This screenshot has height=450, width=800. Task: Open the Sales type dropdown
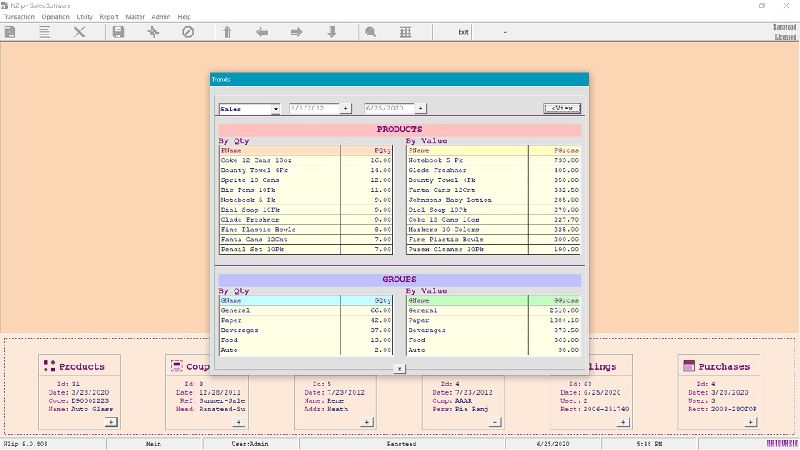pos(275,109)
